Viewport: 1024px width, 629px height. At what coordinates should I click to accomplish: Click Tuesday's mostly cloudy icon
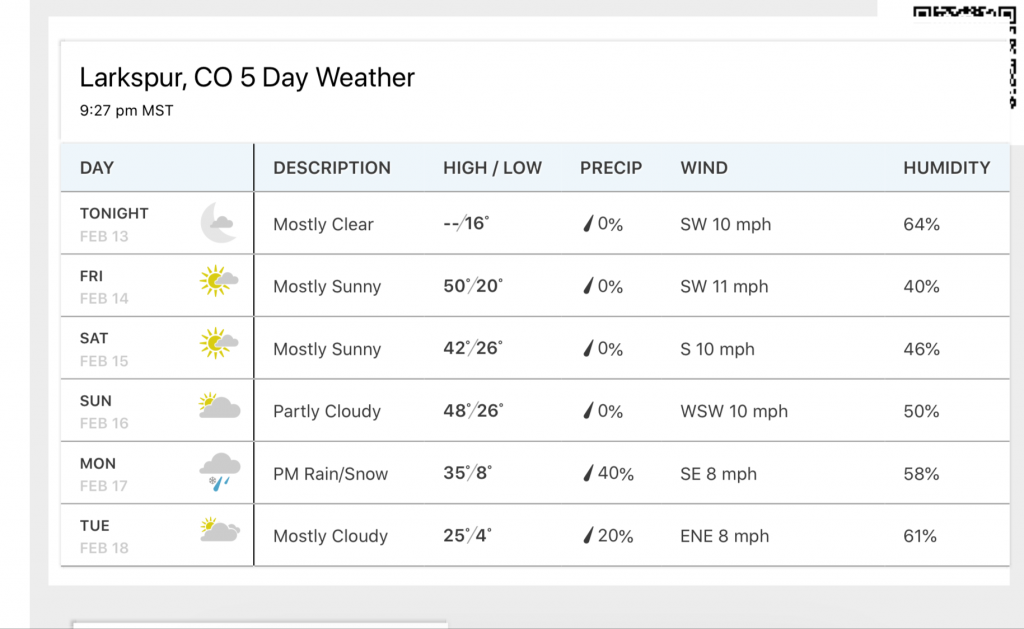(219, 530)
